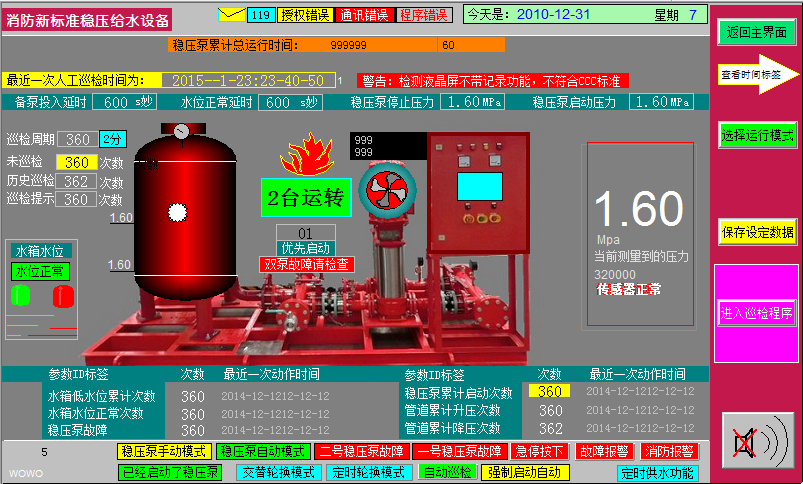Click the white arrow 查看时间标签
Image resolution: width=803 pixels, height=484 pixels.
(x=756, y=75)
